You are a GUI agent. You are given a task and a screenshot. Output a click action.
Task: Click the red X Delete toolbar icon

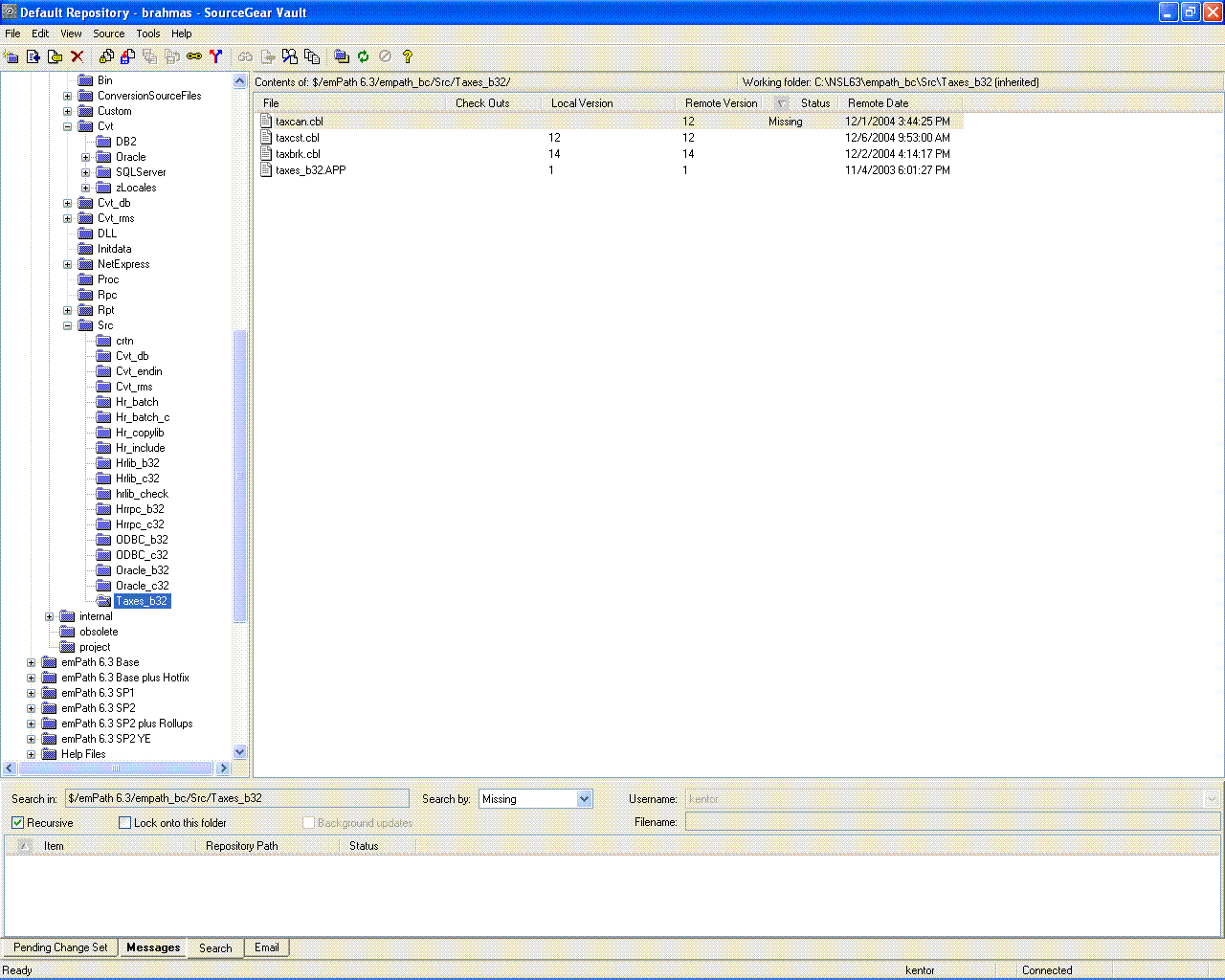[78, 56]
